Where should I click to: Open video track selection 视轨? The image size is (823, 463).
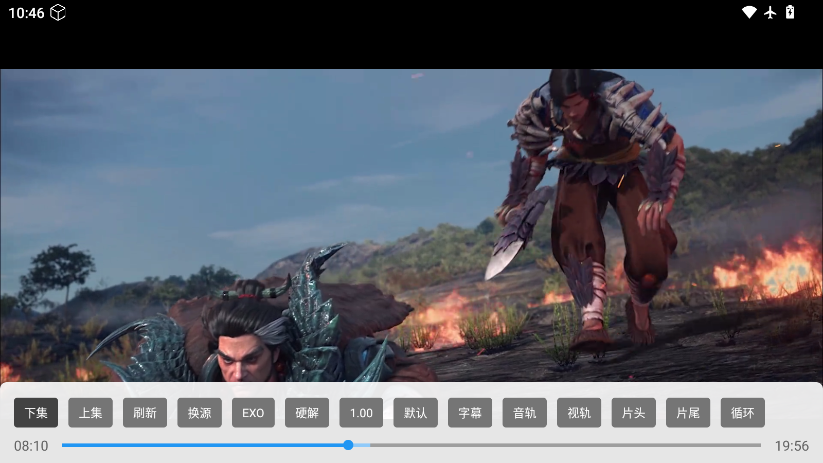[x=579, y=413]
